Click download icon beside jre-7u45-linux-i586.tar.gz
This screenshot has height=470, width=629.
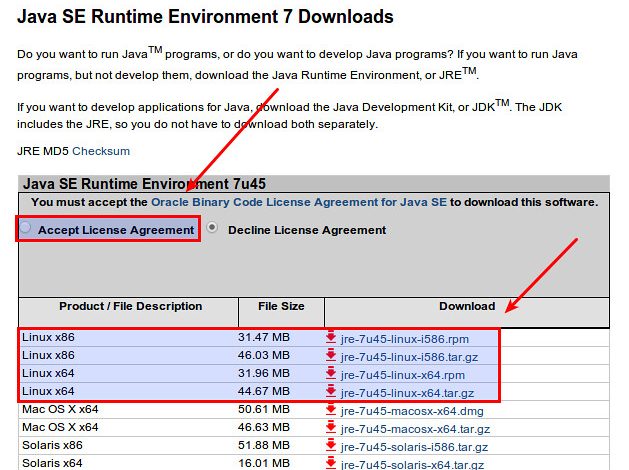(x=331, y=356)
